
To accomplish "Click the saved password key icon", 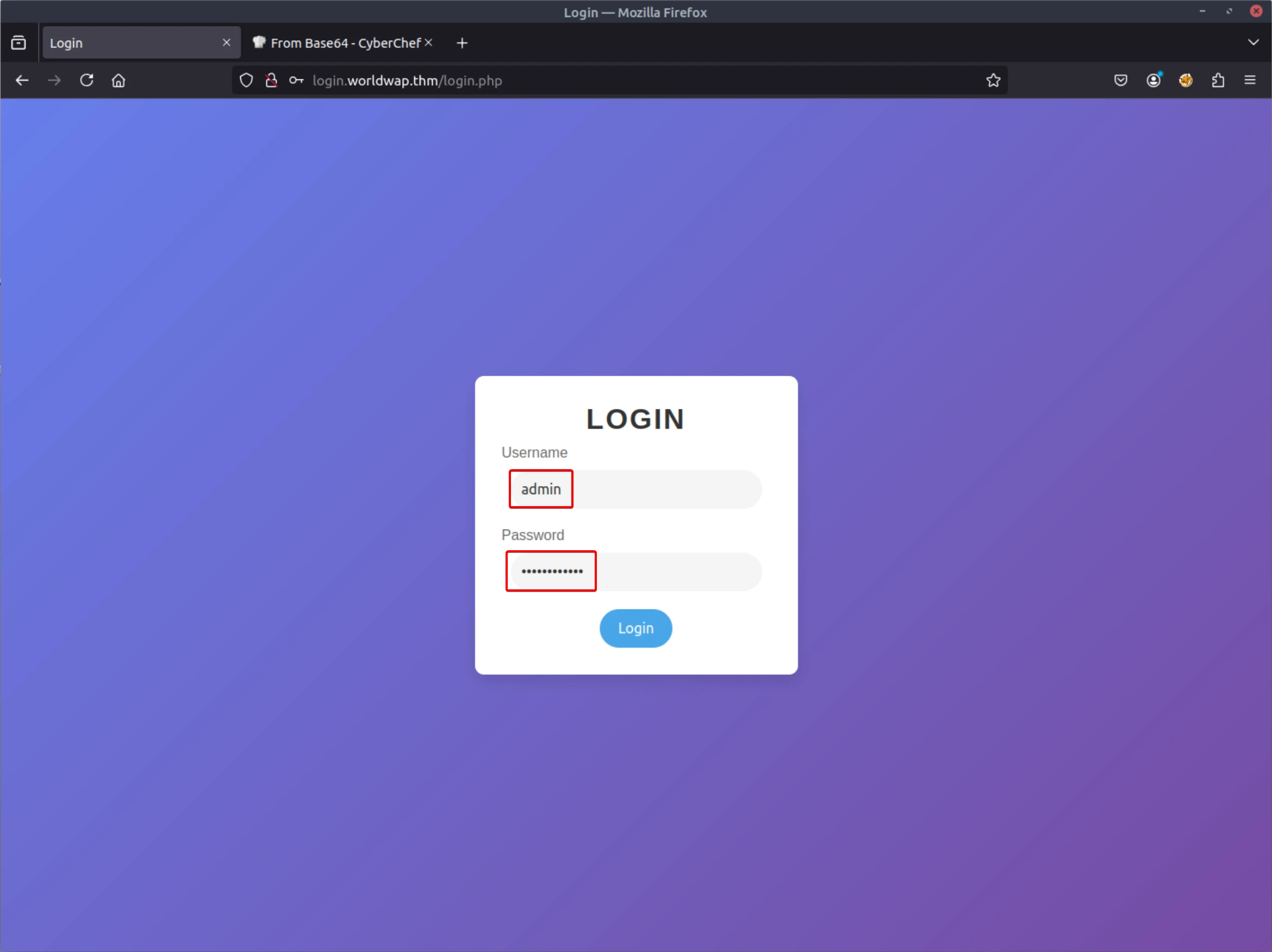I will (296, 80).
